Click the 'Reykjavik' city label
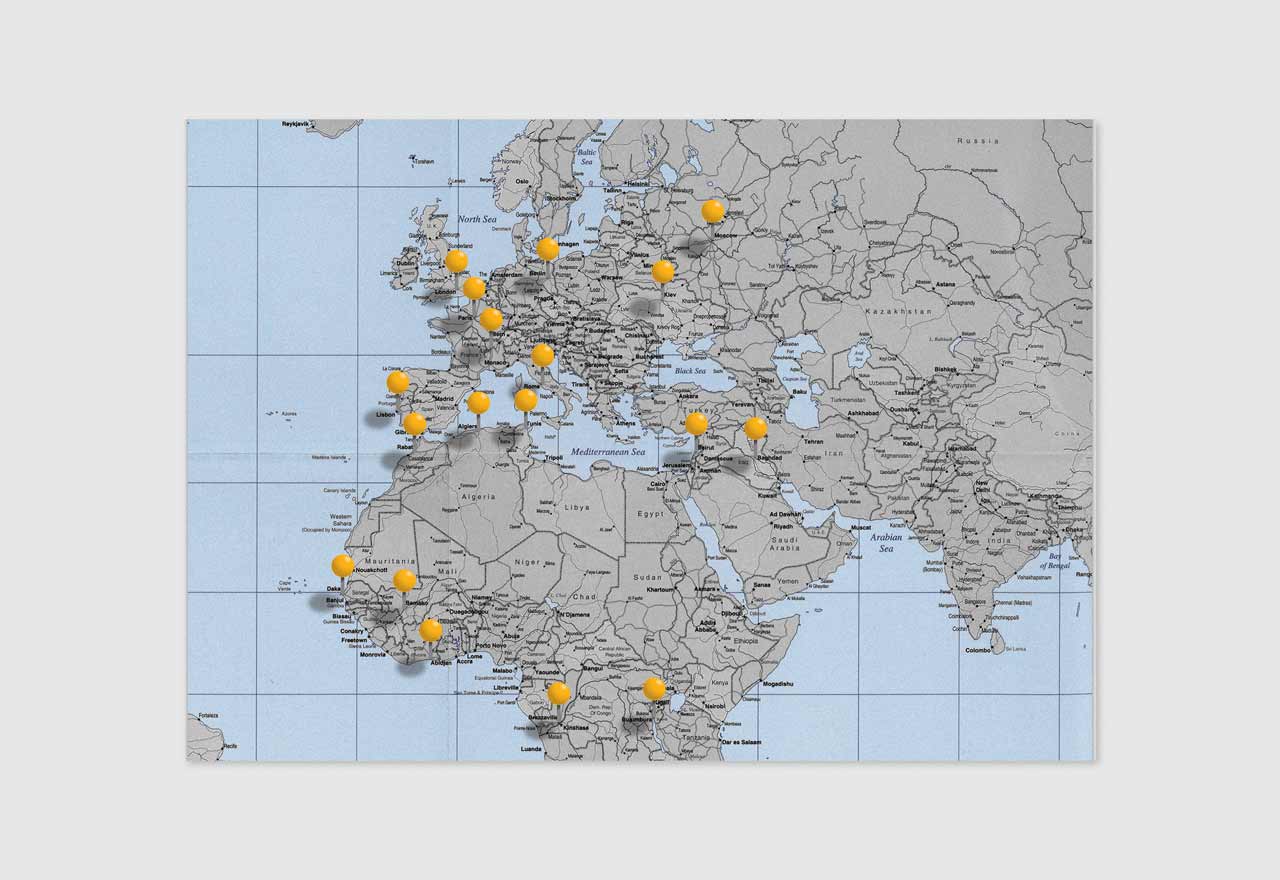Viewport: 1280px width, 880px height. point(293,124)
